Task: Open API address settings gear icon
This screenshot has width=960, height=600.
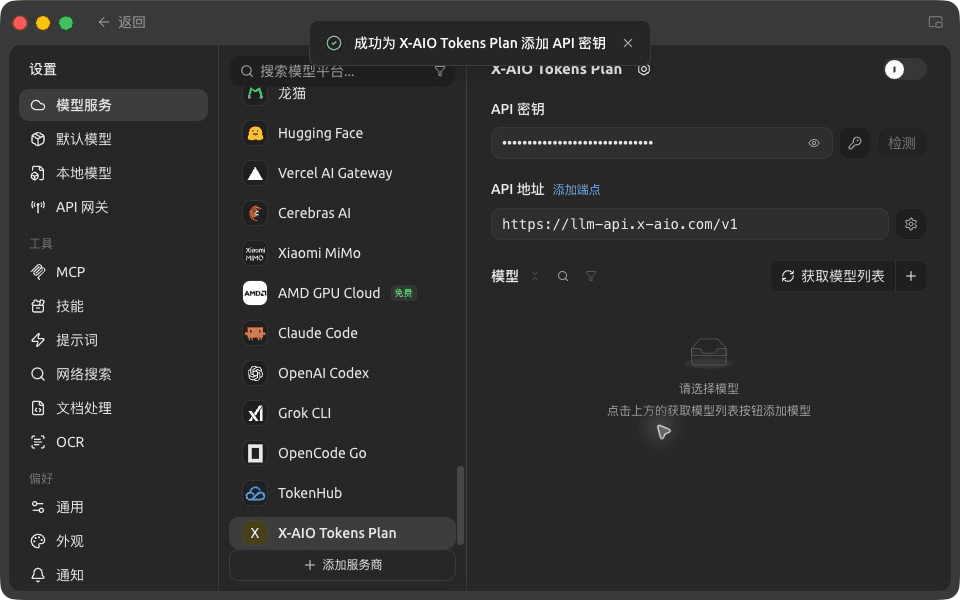Action: tap(910, 224)
